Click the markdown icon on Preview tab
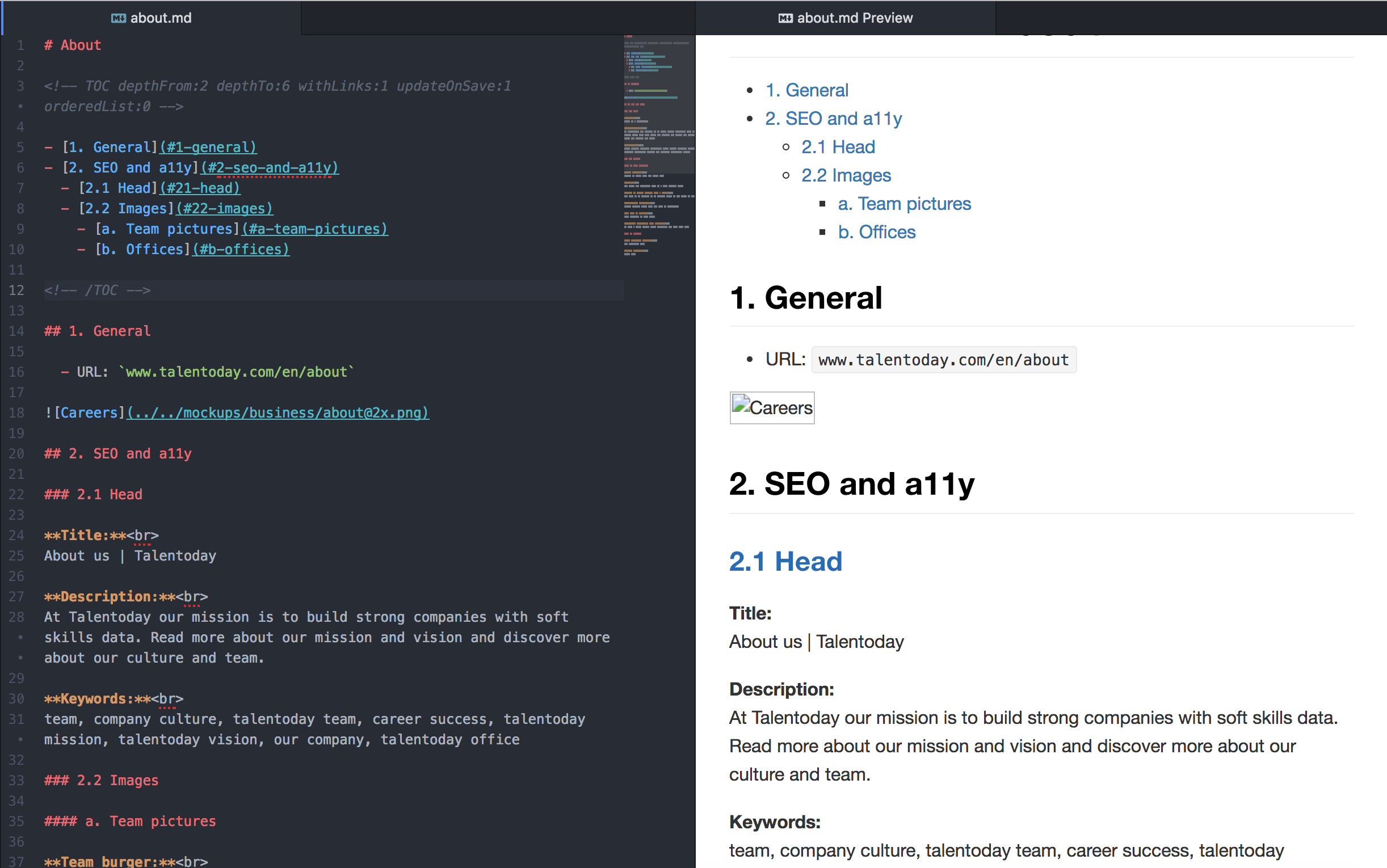Screen dimensions: 1387x868 (785, 18)
